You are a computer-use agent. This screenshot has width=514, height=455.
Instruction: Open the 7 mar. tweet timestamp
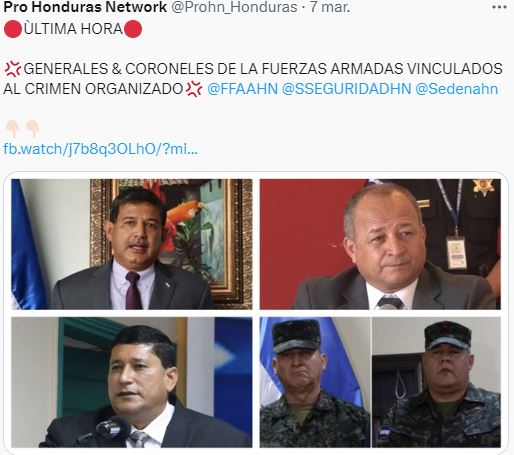click(x=330, y=7)
